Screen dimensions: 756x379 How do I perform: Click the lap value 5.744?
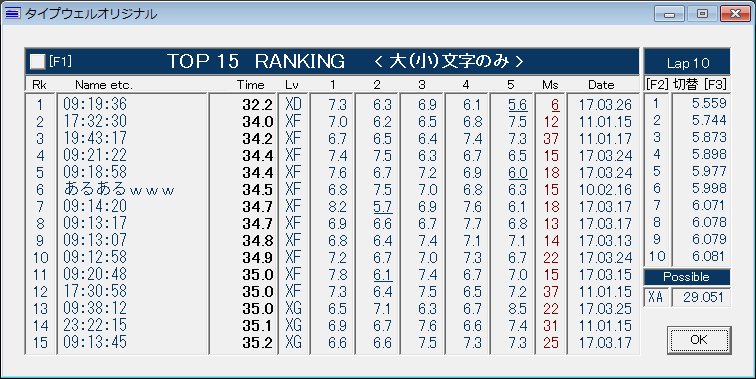pyautogui.click(x=709, y=120)
